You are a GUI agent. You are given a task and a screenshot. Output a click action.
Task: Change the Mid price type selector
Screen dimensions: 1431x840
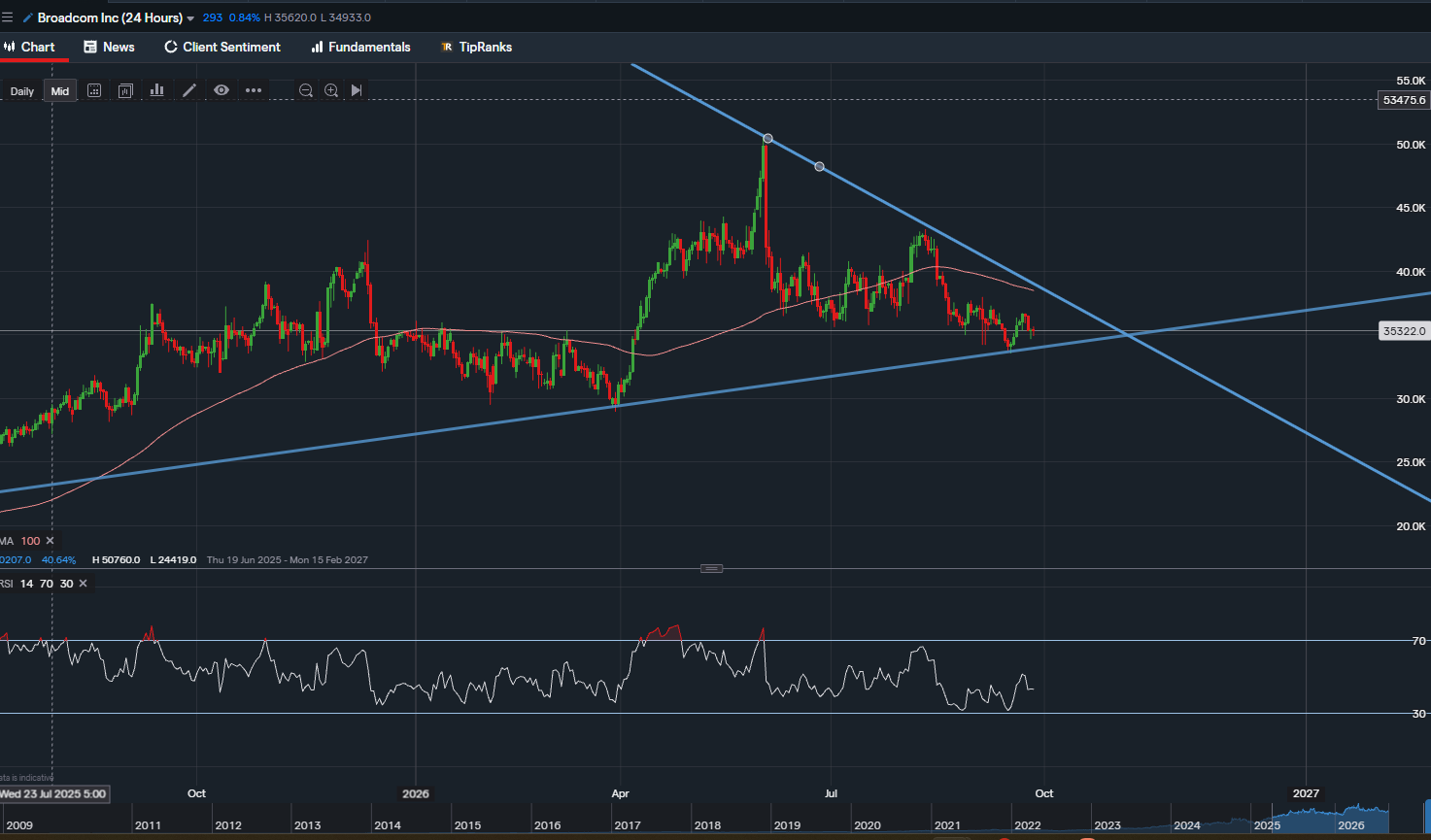(x=60, y=91)
